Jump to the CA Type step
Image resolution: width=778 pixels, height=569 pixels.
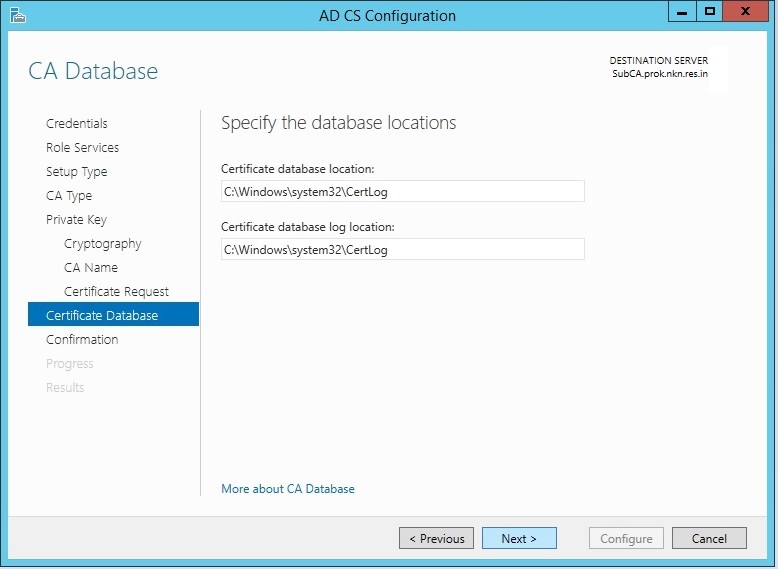[x=69, y=196]
